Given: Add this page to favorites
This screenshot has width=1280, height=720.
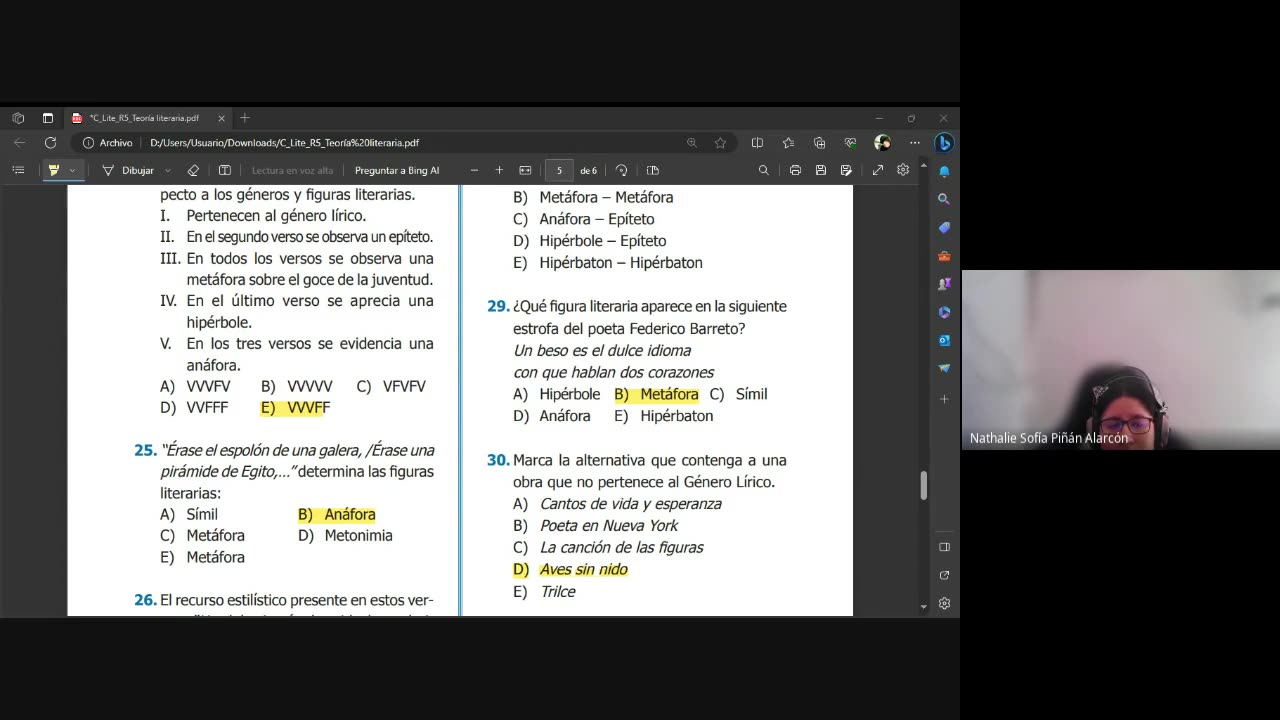Looking at the screenshot, I should (x=720, y=143).
